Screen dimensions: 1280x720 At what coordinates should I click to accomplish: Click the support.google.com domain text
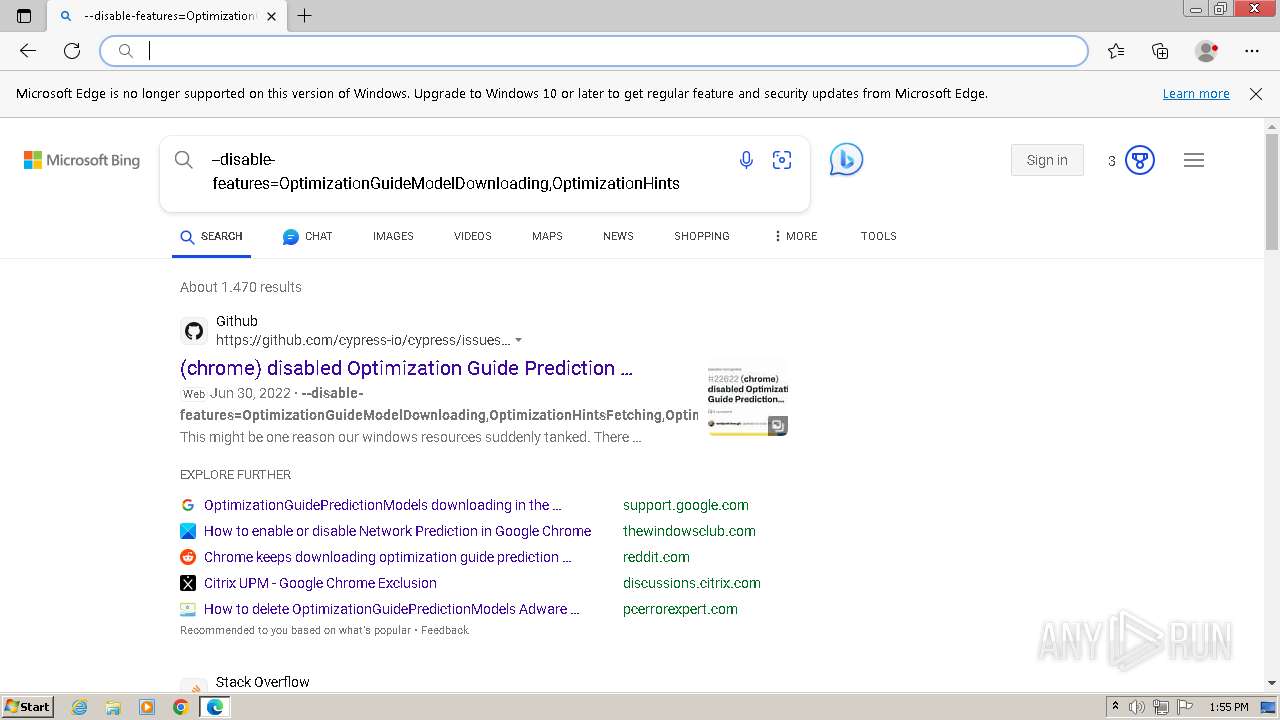coord(685,505)
